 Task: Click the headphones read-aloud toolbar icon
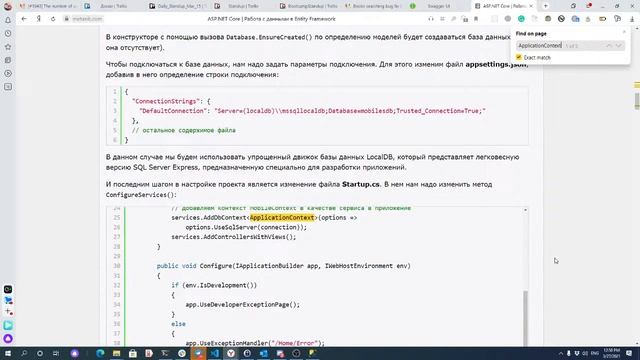pos(431,19)
